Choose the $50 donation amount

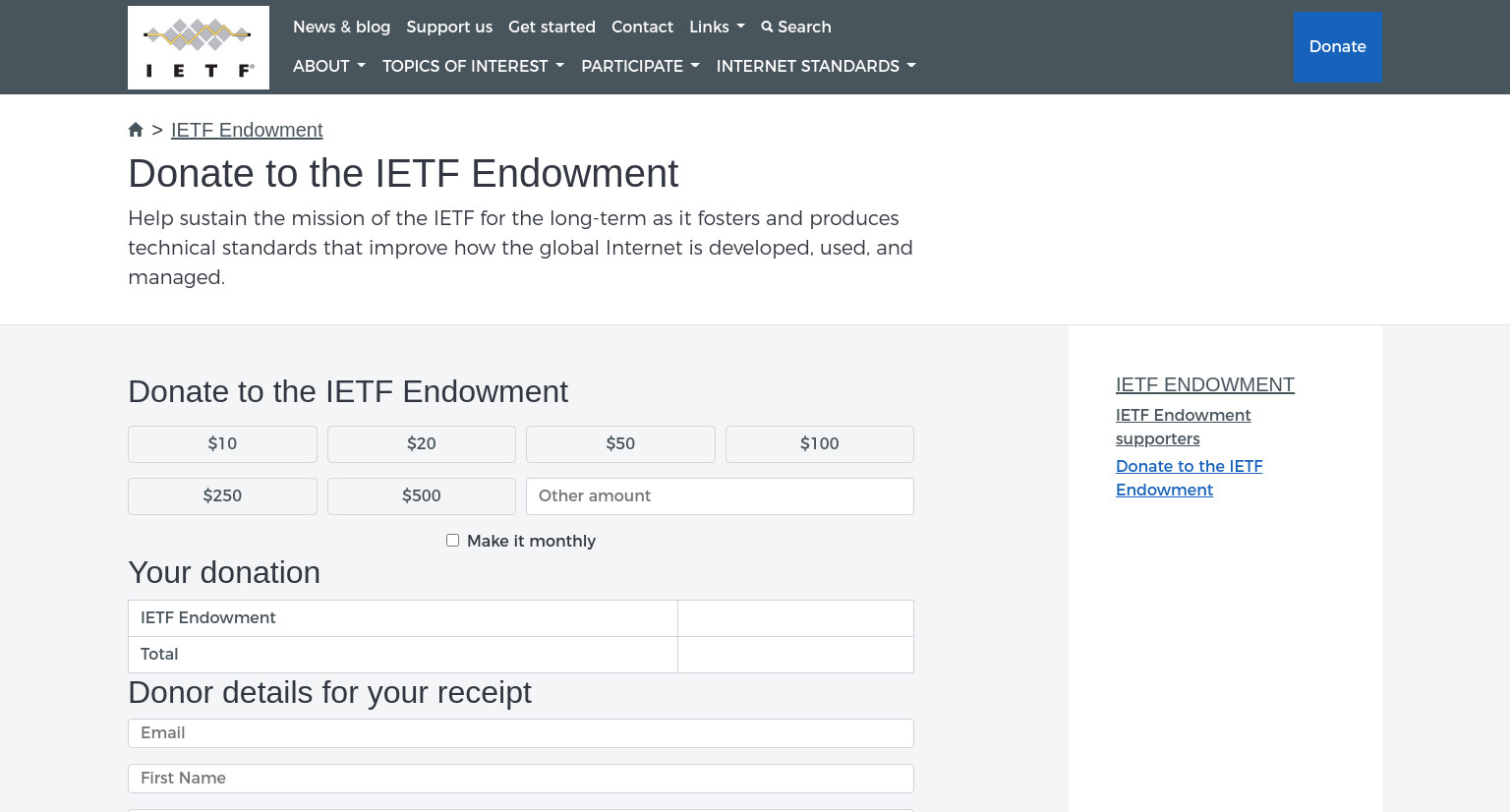click(x=620, y=444)
